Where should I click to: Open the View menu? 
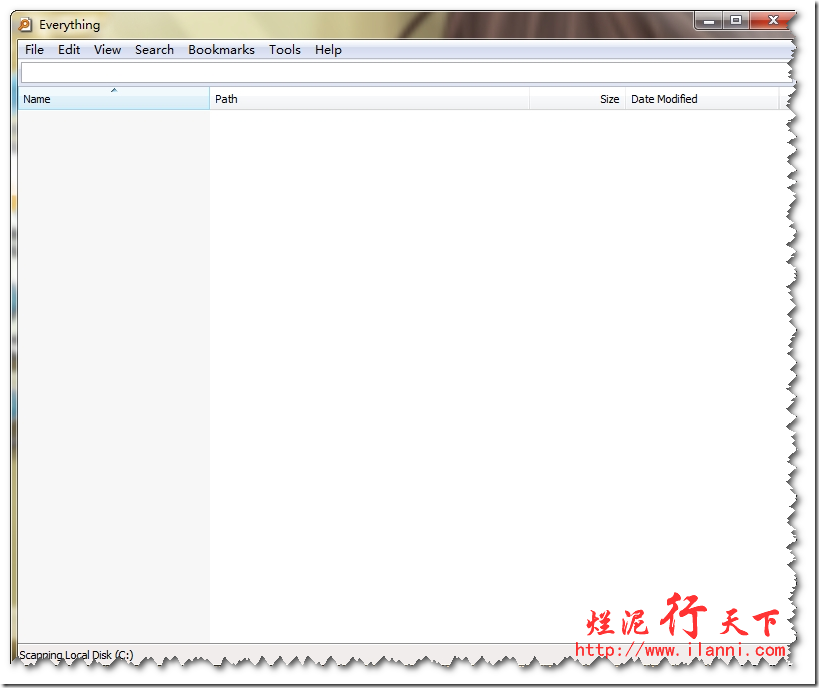(107, 50)
